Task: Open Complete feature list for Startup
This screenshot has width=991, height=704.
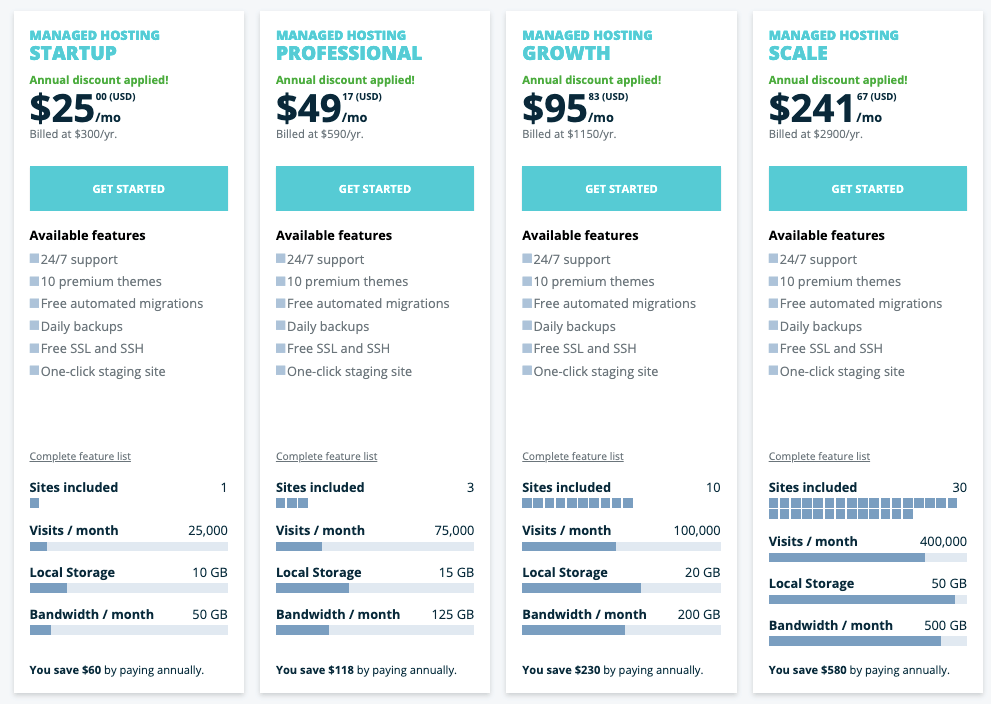Action: 79,456
